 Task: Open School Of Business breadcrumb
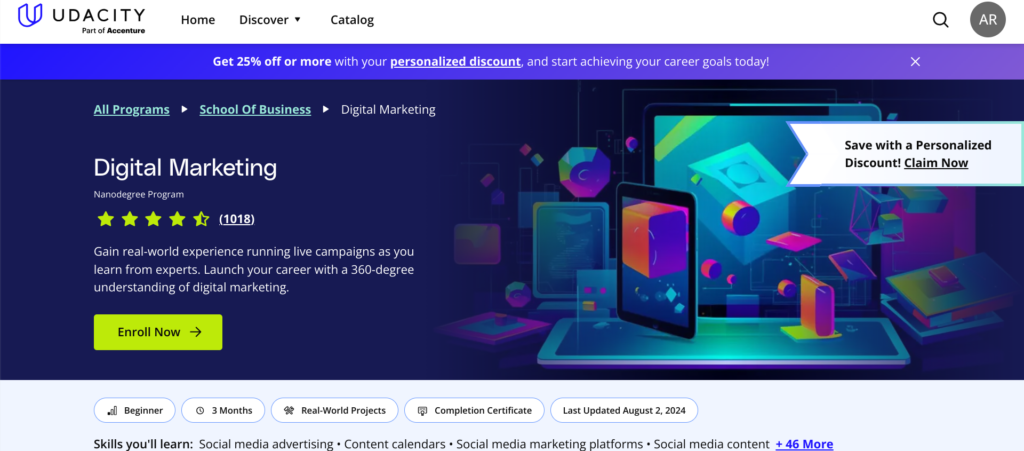point(255,110)
